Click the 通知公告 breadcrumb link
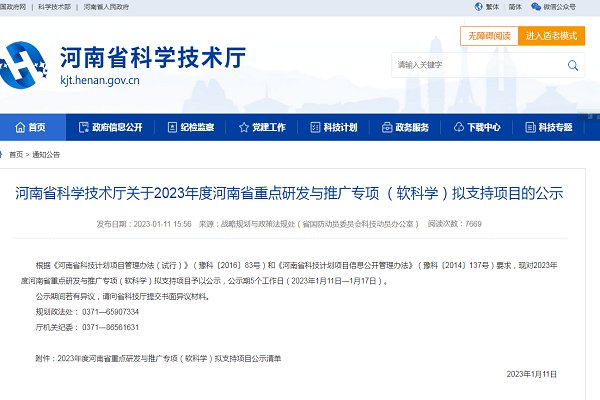Screen dimensions: 600x400 pos(46,155)
